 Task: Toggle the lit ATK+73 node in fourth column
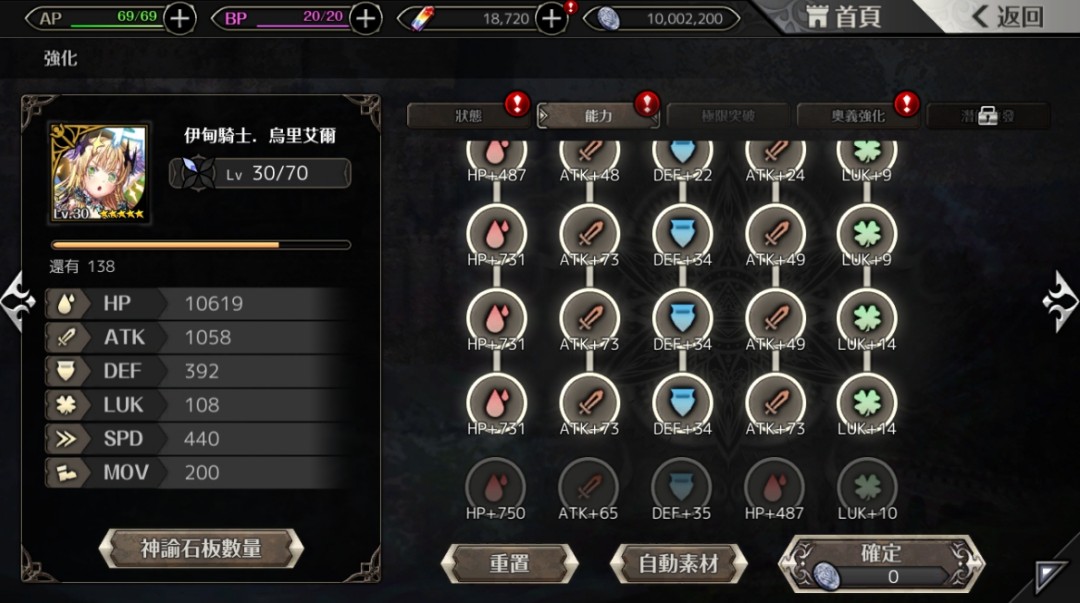coord(775,403)
